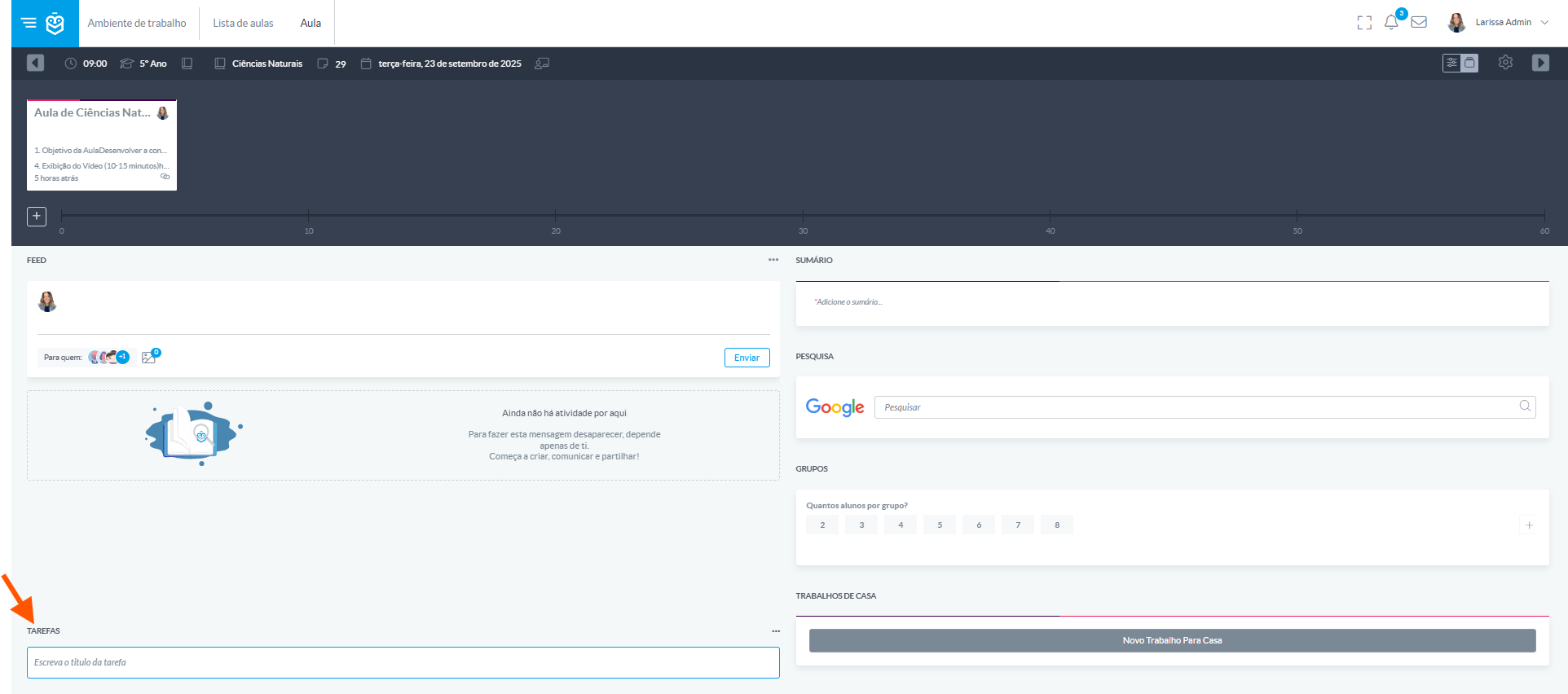
Task: Click the empty book icon after 5º Ano
Action: 187,64
